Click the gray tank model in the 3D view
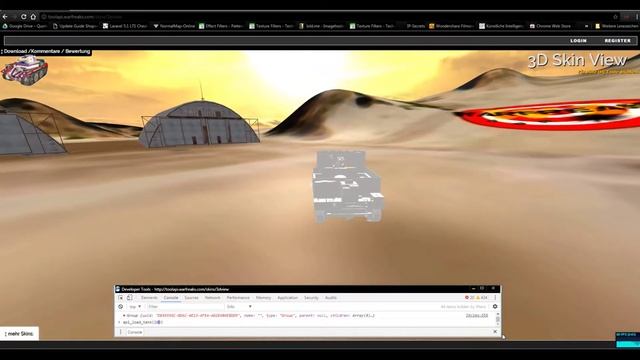 pos(348,187)
